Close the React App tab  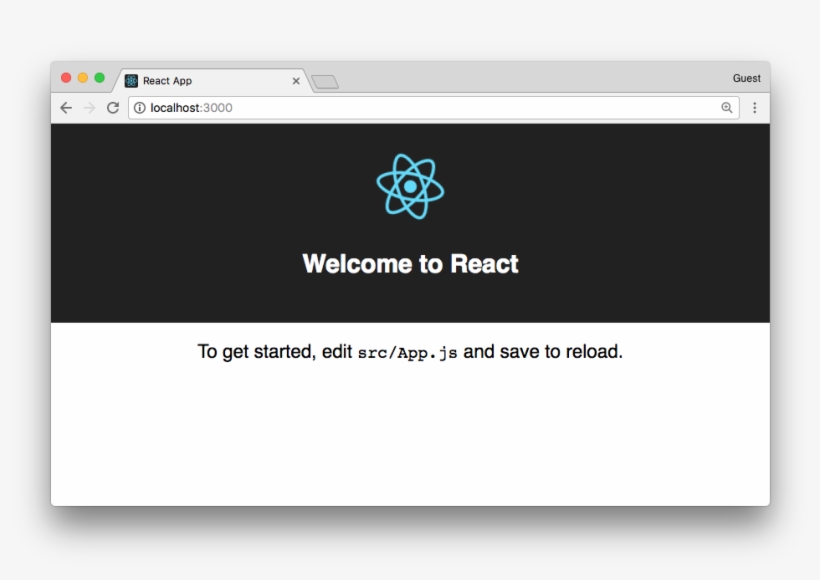point(296,81)
